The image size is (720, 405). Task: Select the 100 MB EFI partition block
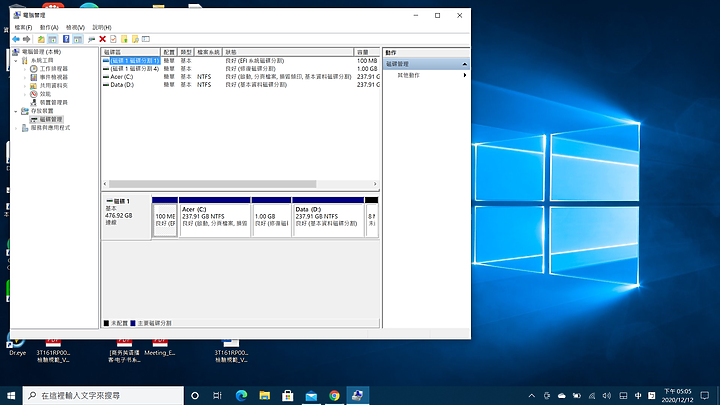165,217
